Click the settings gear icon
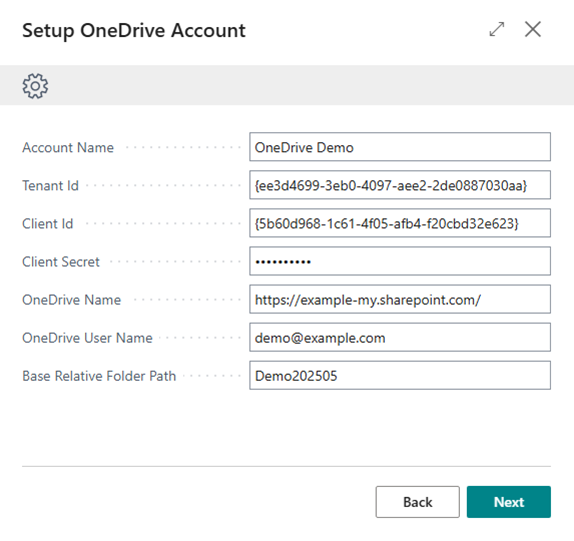 click(x=35, y=86)
